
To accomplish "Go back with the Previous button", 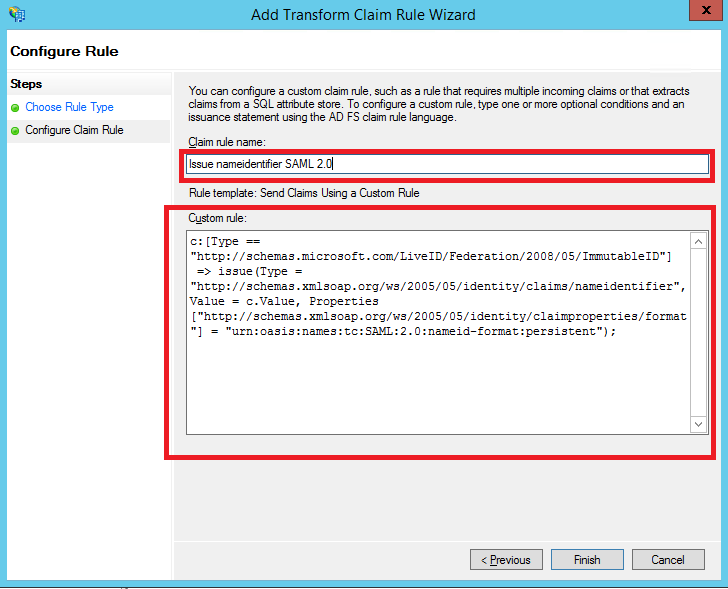I will click(506, 560).
